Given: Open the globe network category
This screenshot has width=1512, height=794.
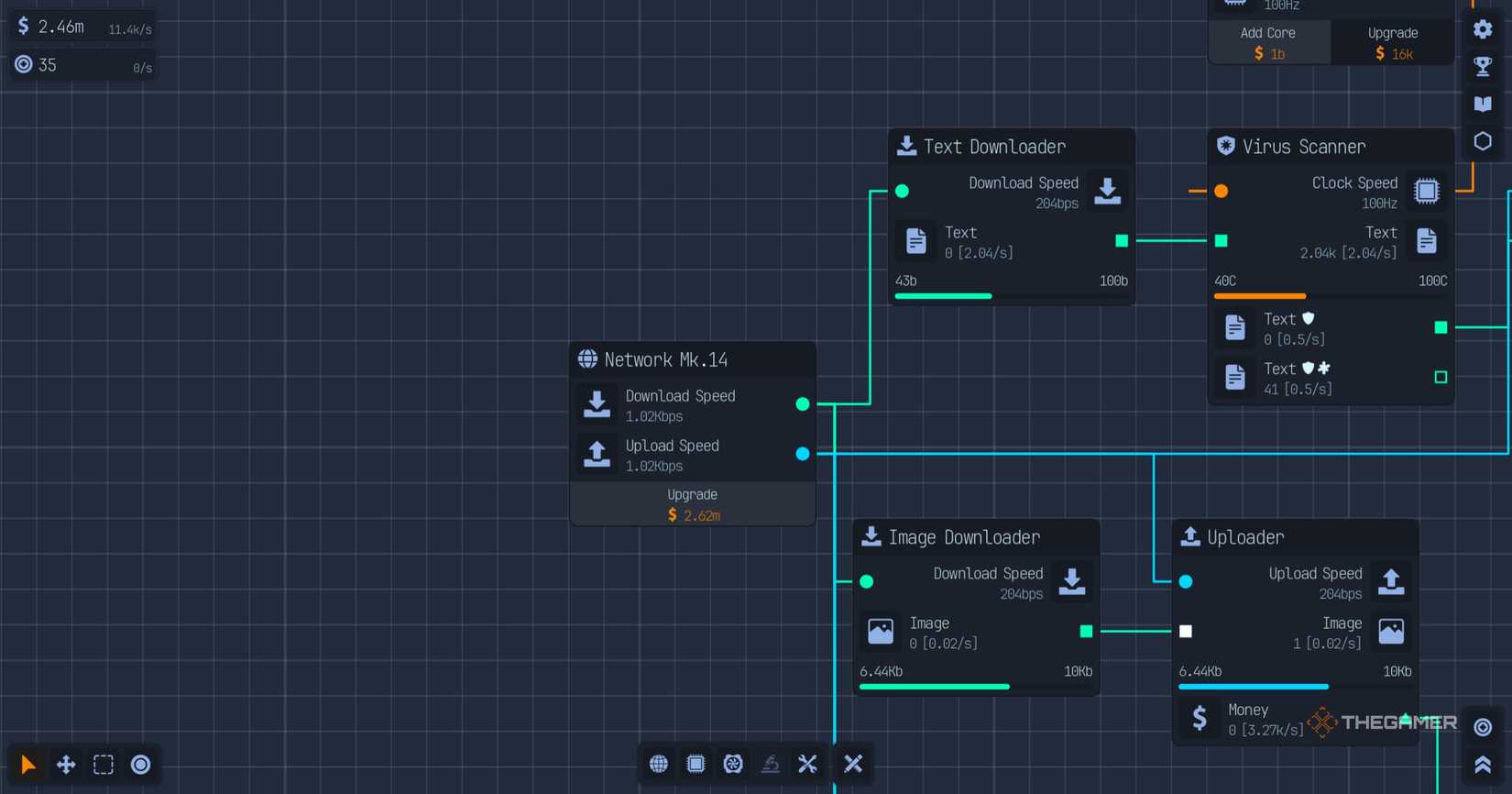Looking at the screenshot, I should coord(659,764).
